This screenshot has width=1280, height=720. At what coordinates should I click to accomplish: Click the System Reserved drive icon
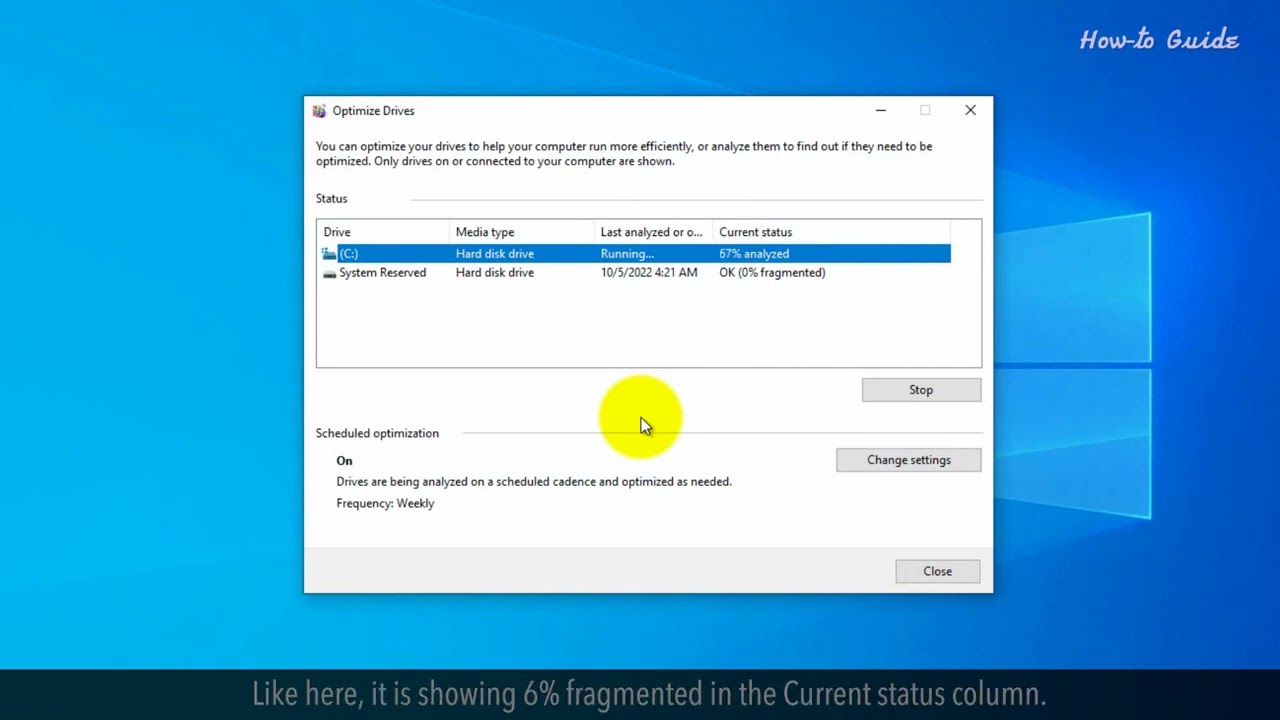329,273
